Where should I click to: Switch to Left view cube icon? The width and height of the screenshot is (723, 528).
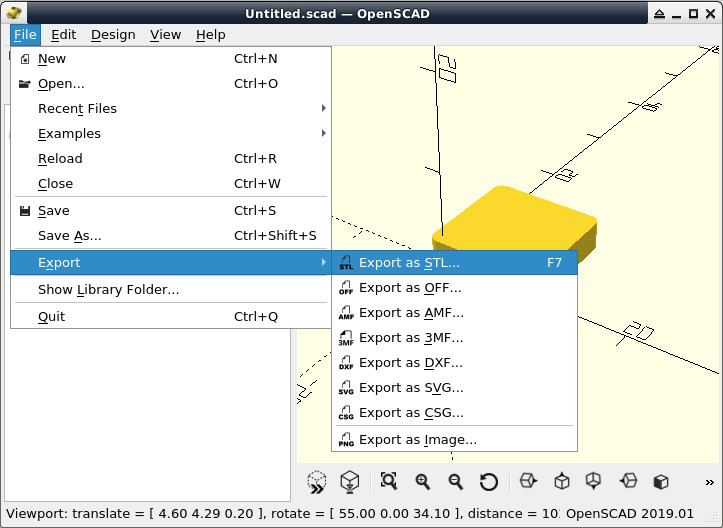pos(628,481)
